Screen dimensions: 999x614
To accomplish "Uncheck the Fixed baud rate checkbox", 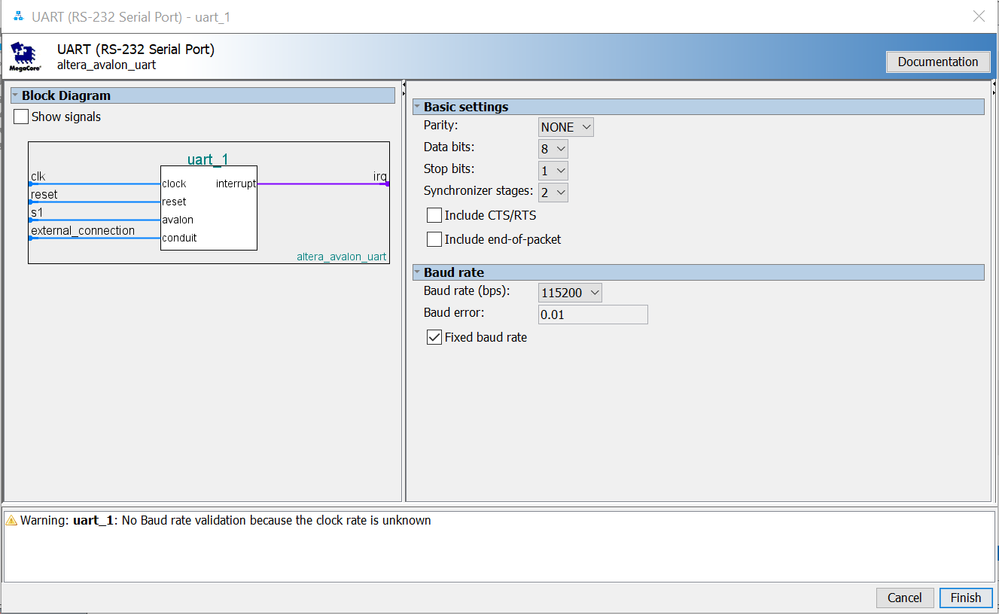I will coord(434,338).
